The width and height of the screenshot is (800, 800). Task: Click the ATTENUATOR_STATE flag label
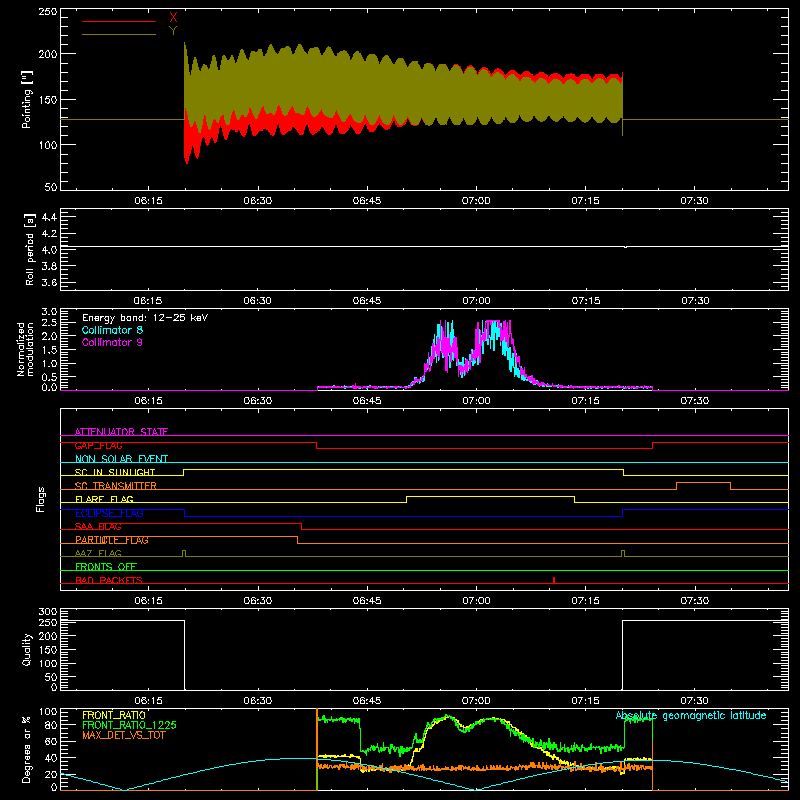121,432
